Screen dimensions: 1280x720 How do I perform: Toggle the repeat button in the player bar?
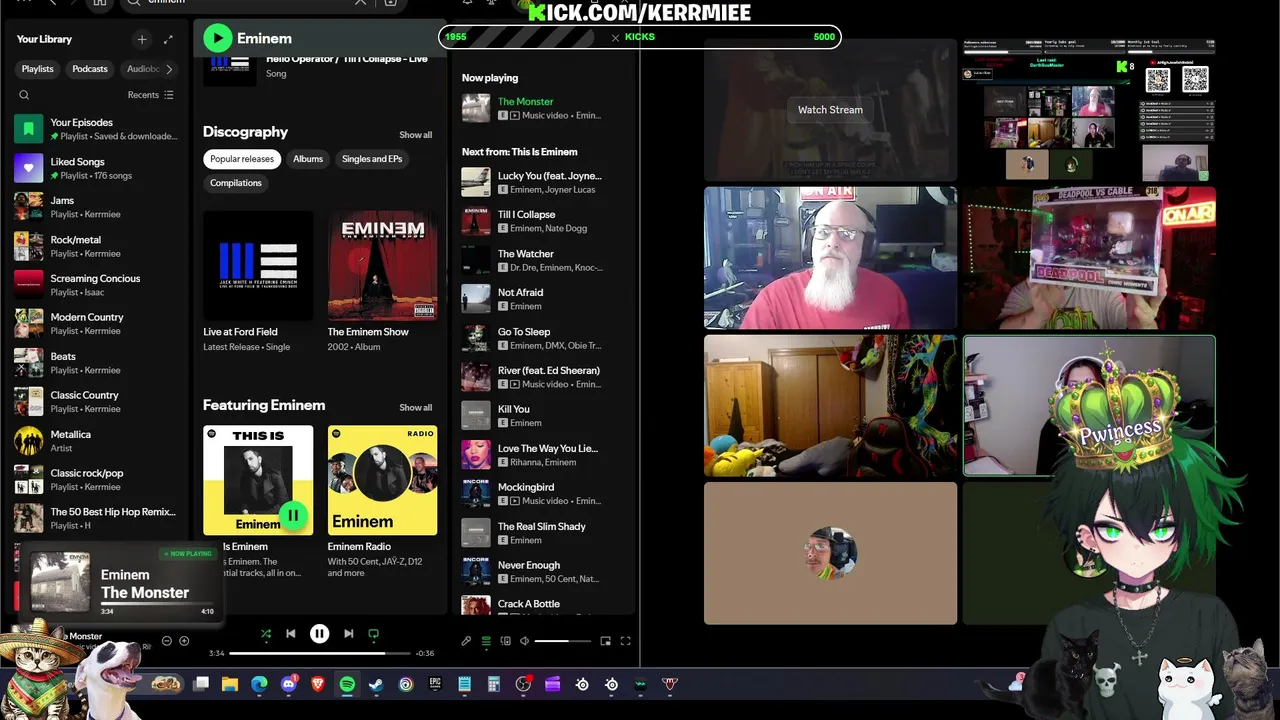point(374,633)
